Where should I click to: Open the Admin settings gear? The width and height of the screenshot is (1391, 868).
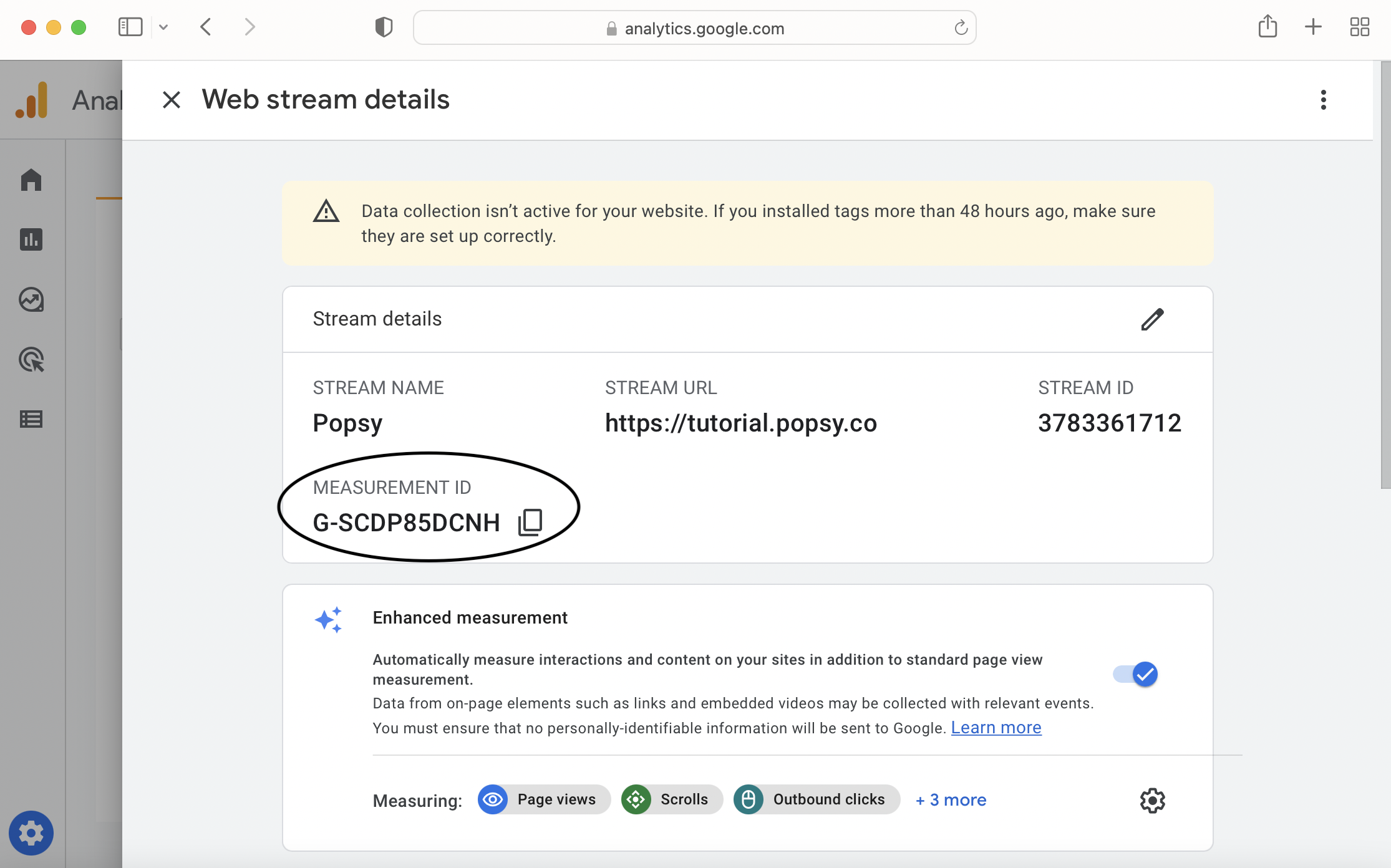click(31, 833)
